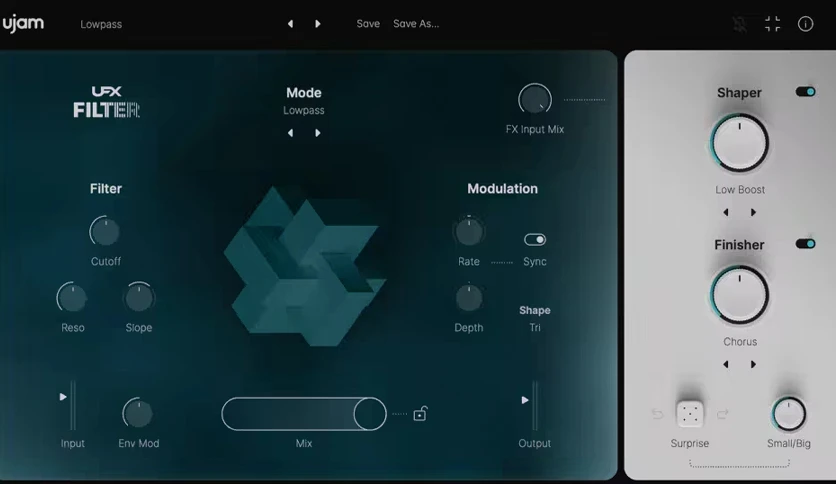836x484 pixels.
Task: Click the Finisher Chorus knob
Action: click(739, 295)
